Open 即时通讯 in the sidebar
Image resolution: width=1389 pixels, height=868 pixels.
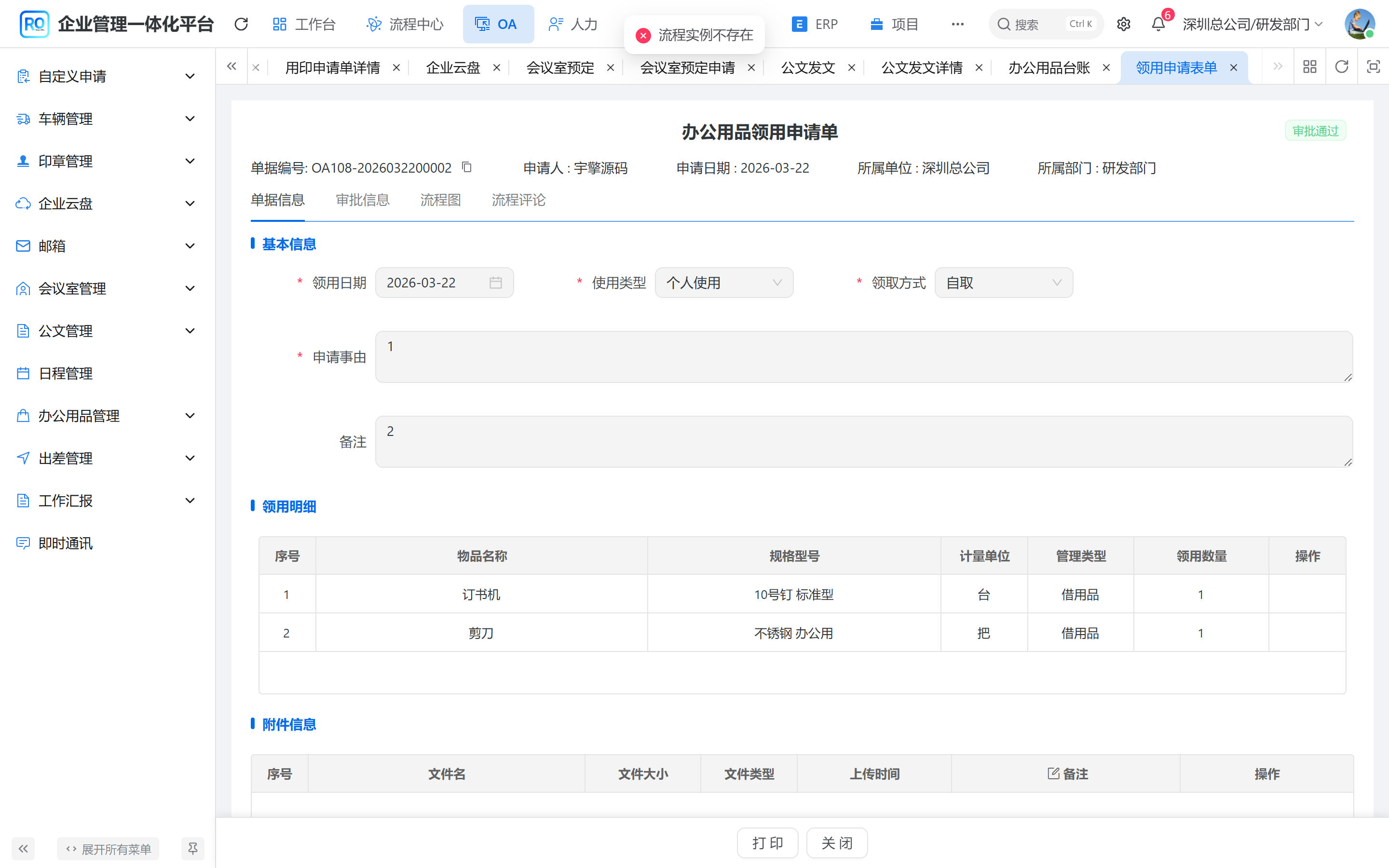pos(108,543)
